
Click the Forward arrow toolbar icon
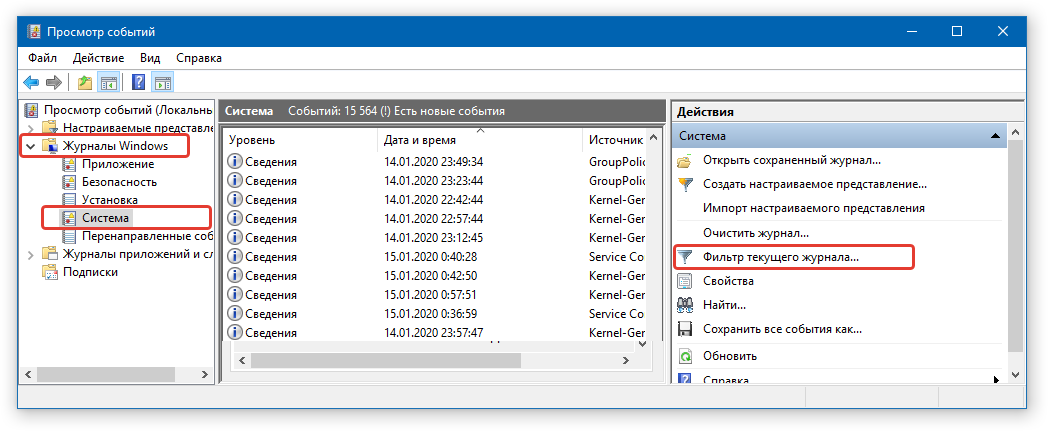point(53,82)
